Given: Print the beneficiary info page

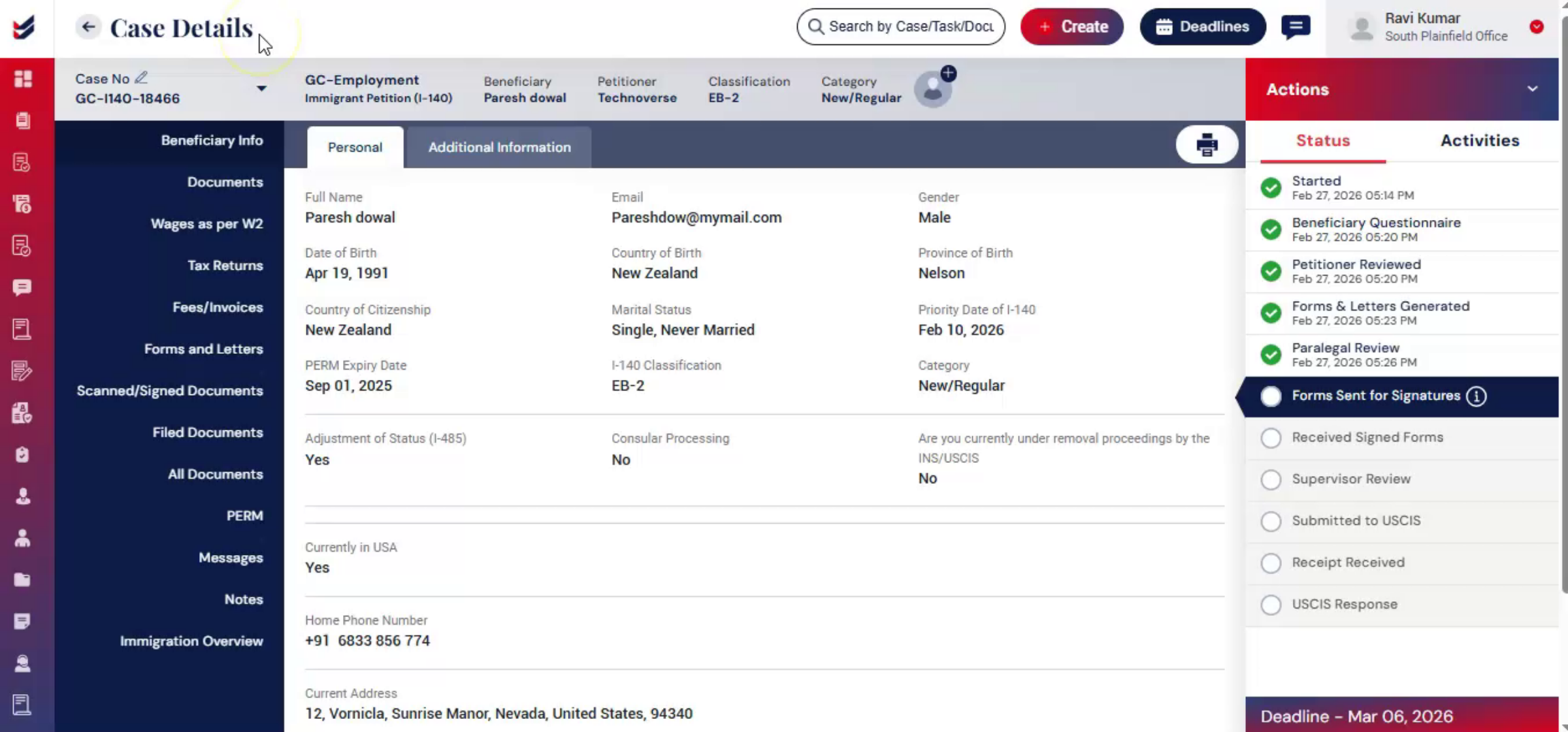Looking at the screenshot, I should pyautogui.click(x=1207, y=144).
